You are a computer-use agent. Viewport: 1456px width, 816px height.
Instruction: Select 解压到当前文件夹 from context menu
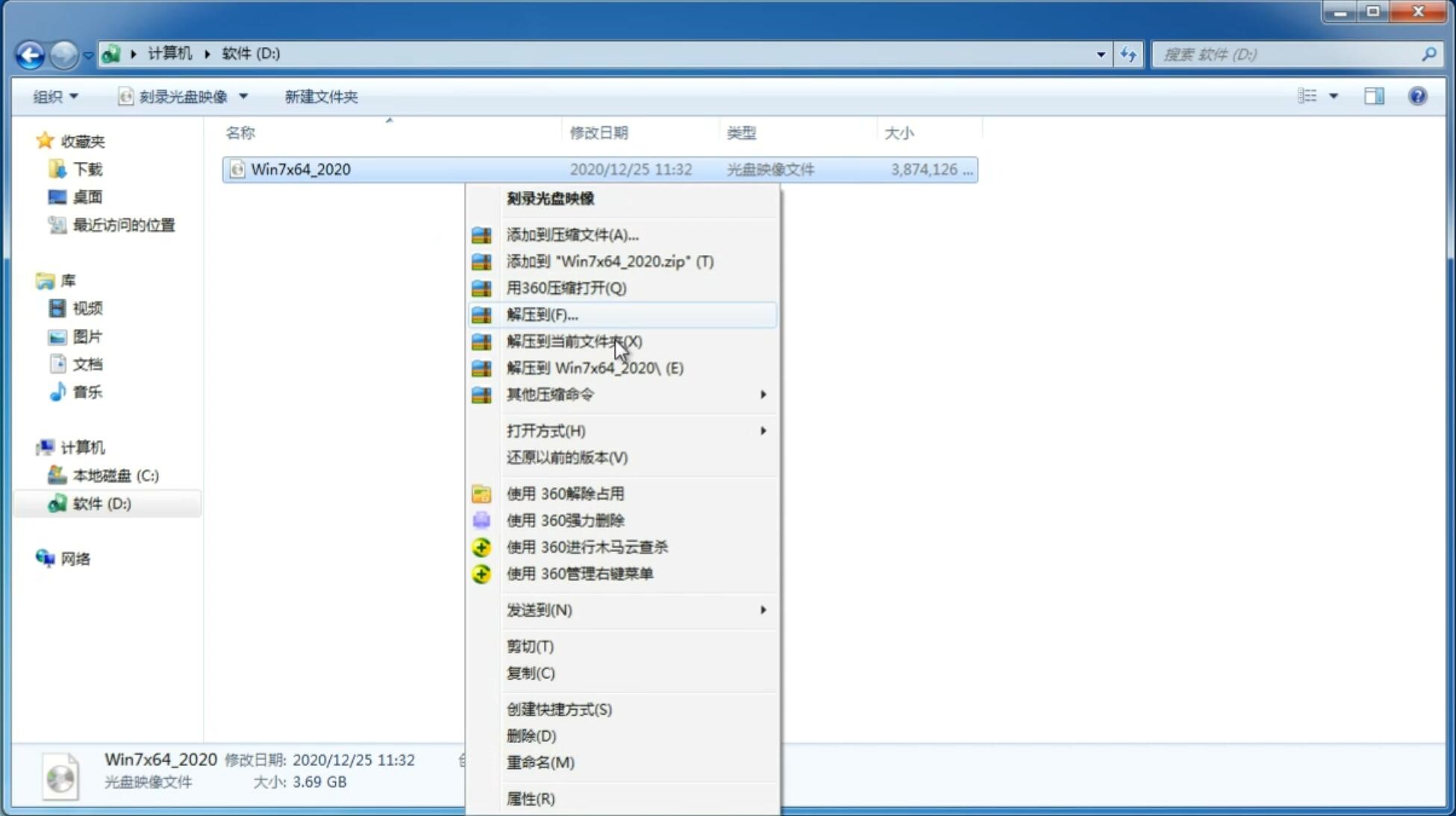tap(575, 341)
